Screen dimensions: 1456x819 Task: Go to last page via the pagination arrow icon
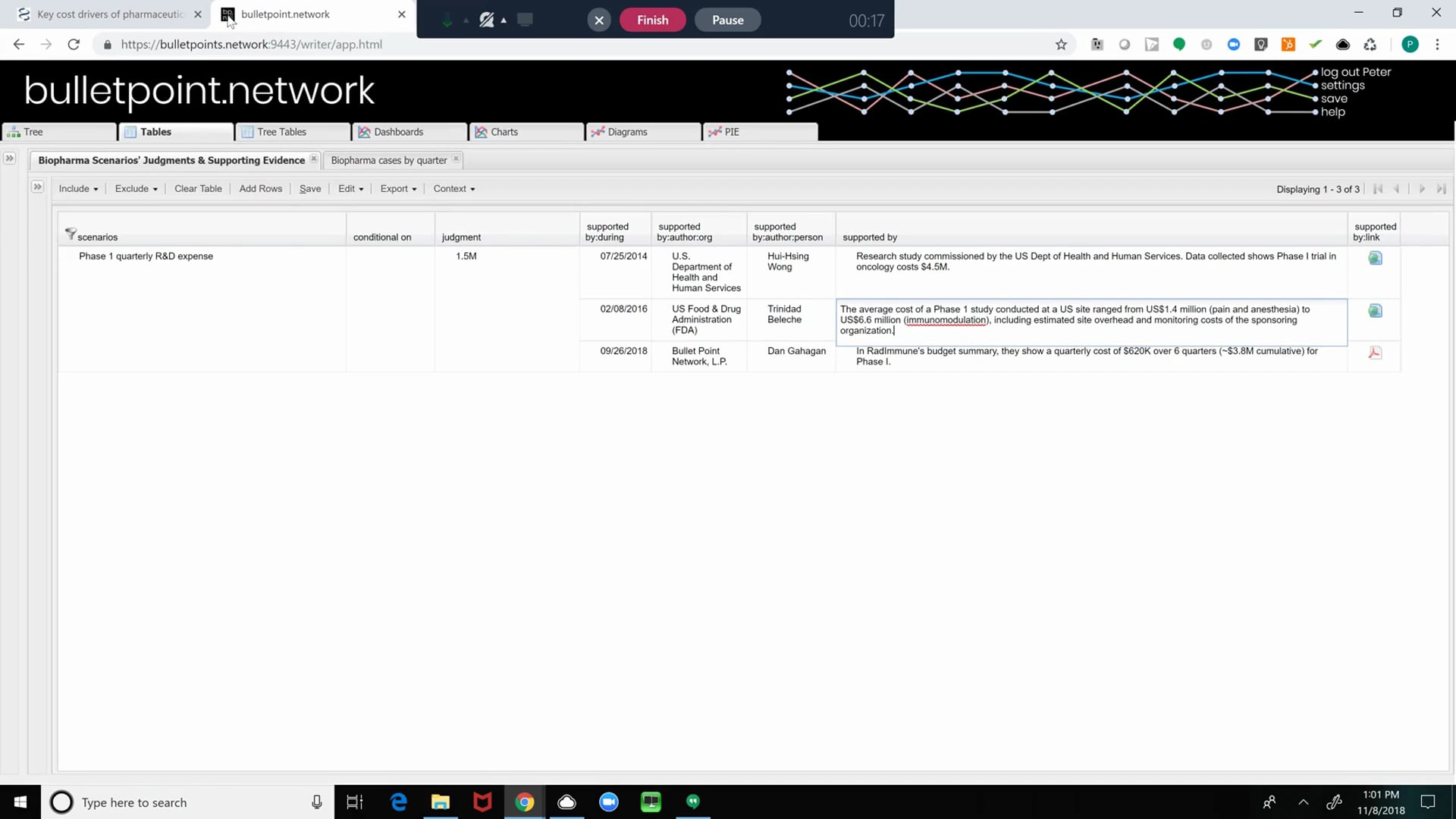pyautogui.click(x=1440, y=189)
